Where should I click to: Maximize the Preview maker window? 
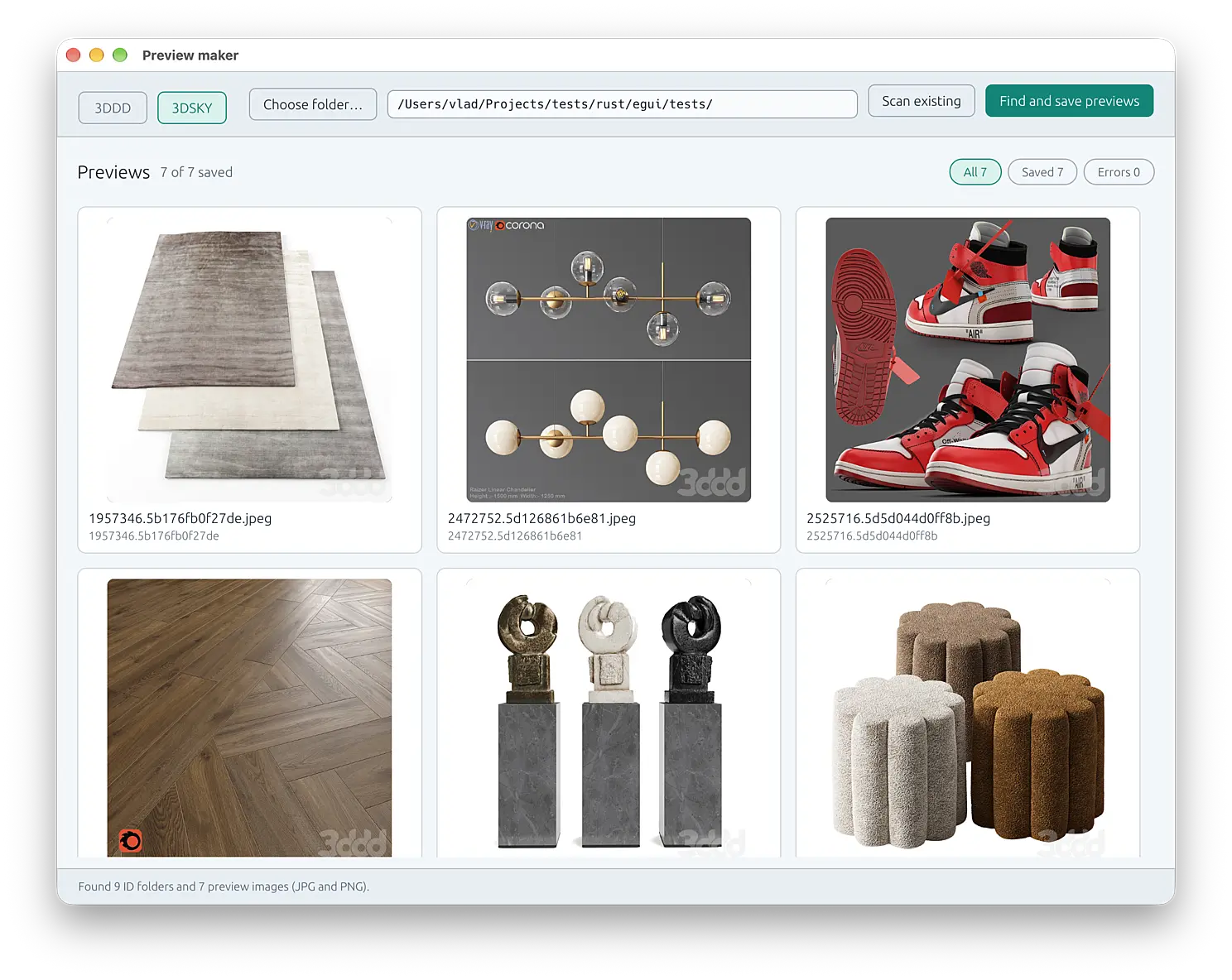coord(120,55)
